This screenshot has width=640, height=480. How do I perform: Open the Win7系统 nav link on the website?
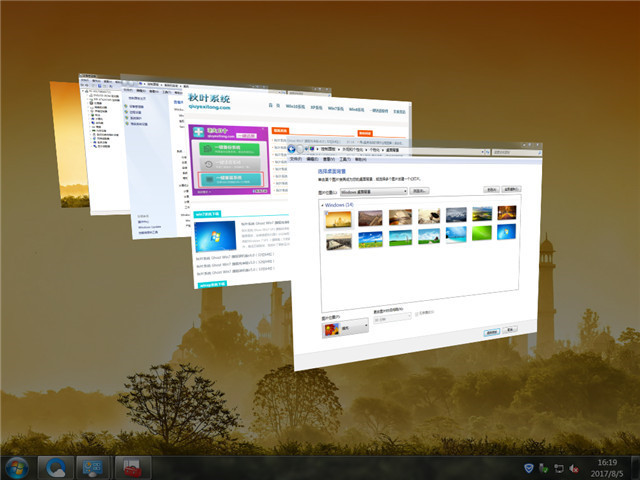336,109
